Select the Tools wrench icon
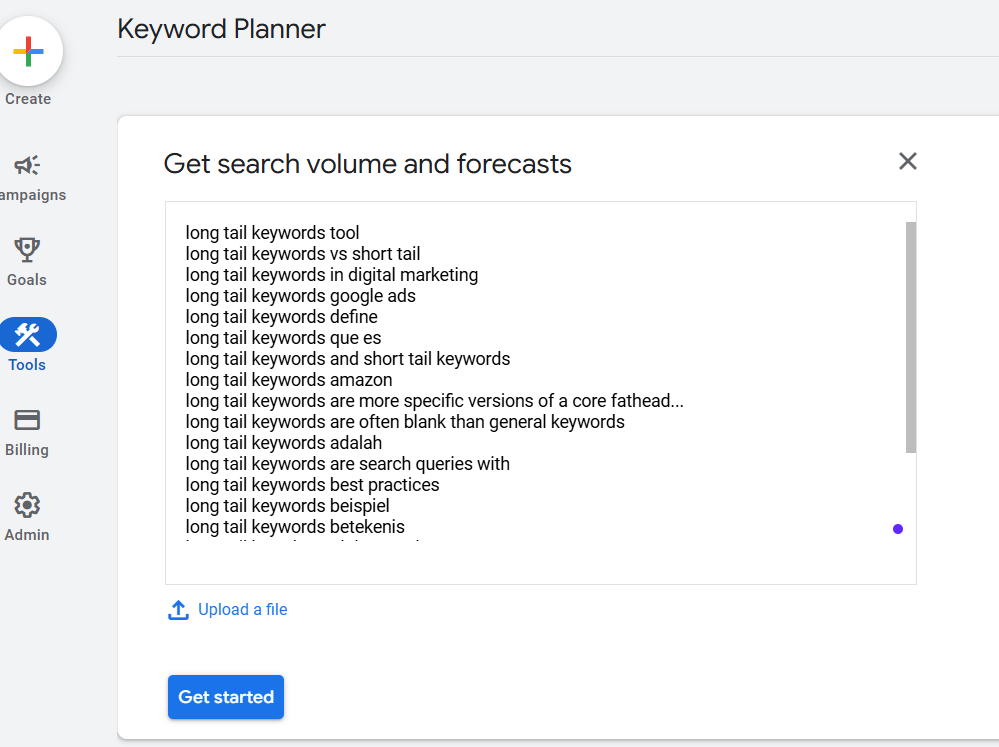 point(28,335)
